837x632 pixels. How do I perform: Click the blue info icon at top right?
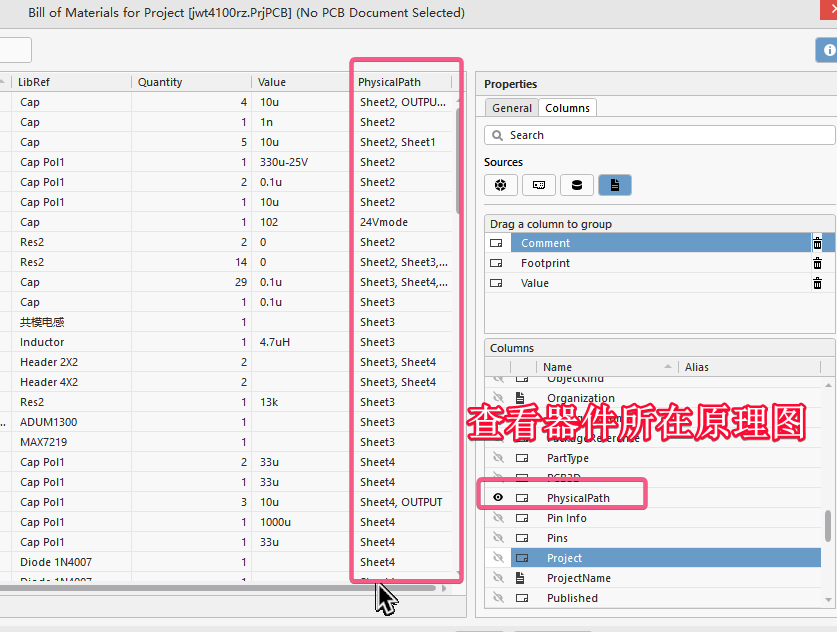point(828,49)
